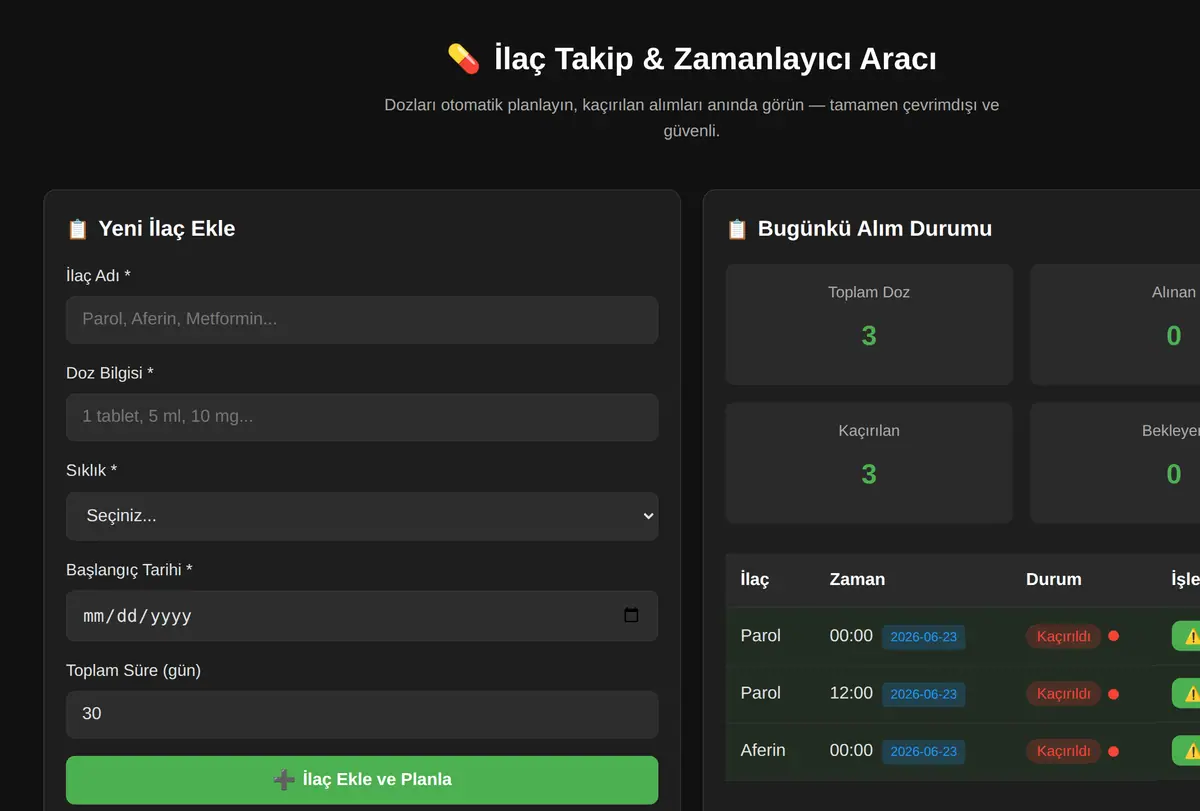The height and width of the screenshot is (811, 1200).
Task: Click the clipboard icon beside Bugünkü Alım Durumu
Action: [737, 229]
